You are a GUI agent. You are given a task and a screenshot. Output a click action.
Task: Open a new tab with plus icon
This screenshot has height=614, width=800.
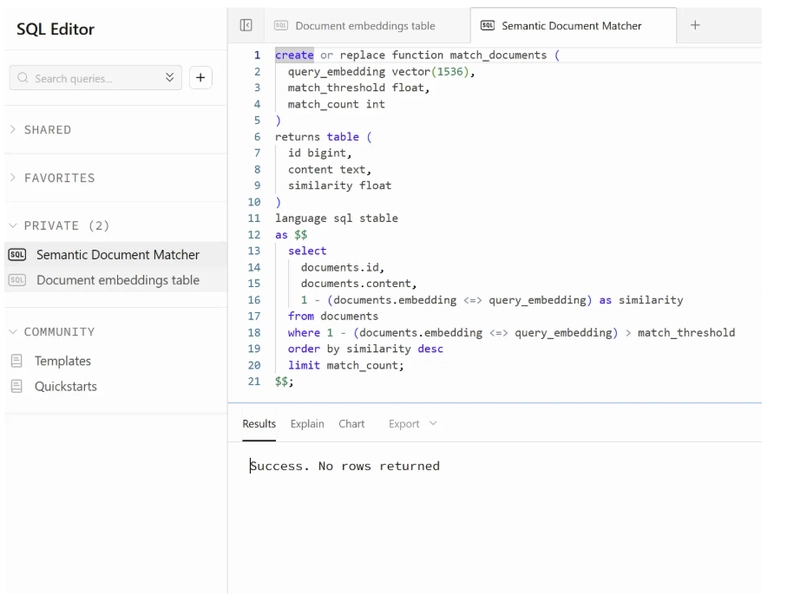(x=695, y=25)
